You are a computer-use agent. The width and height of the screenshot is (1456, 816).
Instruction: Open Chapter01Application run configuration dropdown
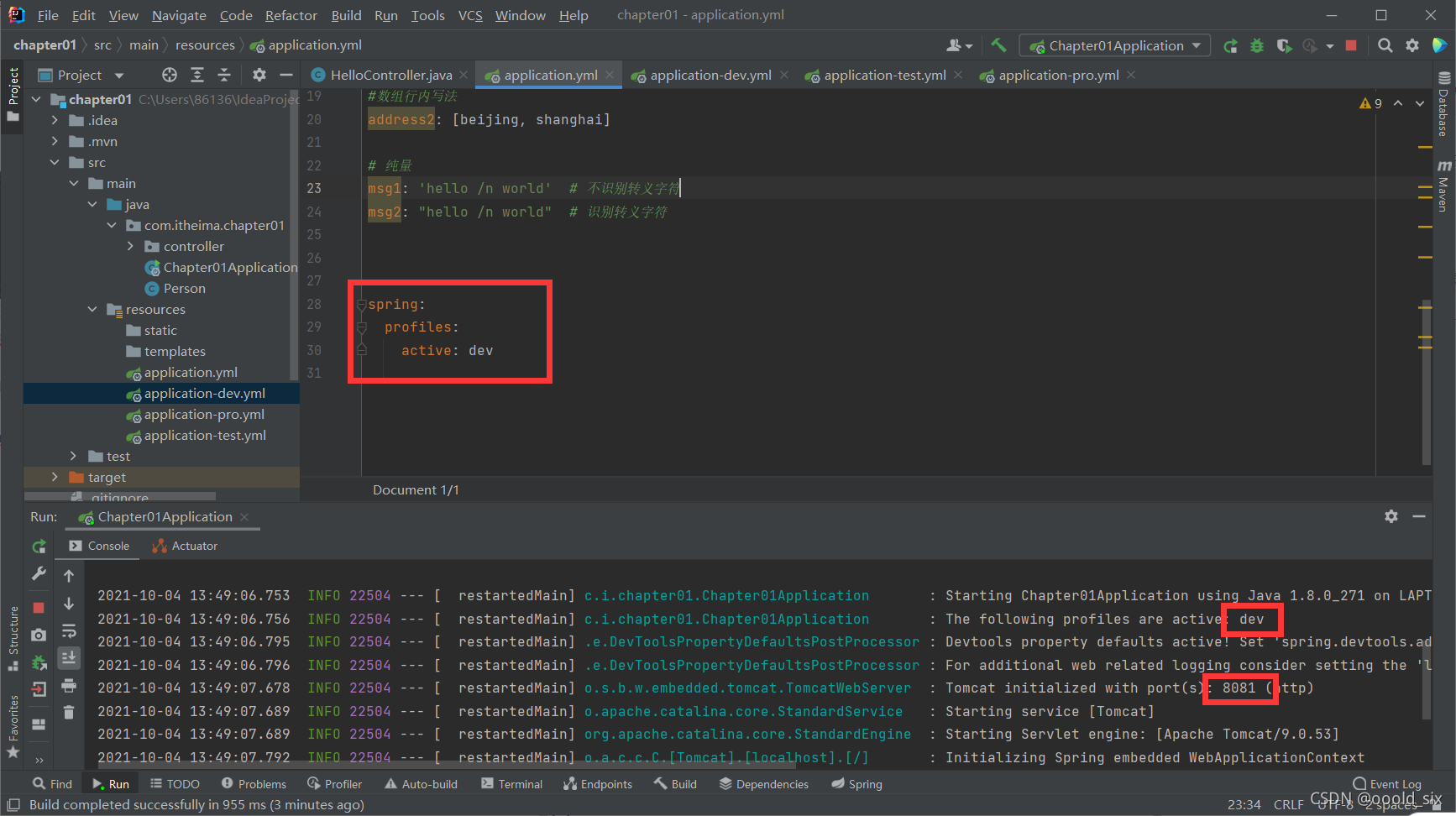click(x=1115, y=45)
